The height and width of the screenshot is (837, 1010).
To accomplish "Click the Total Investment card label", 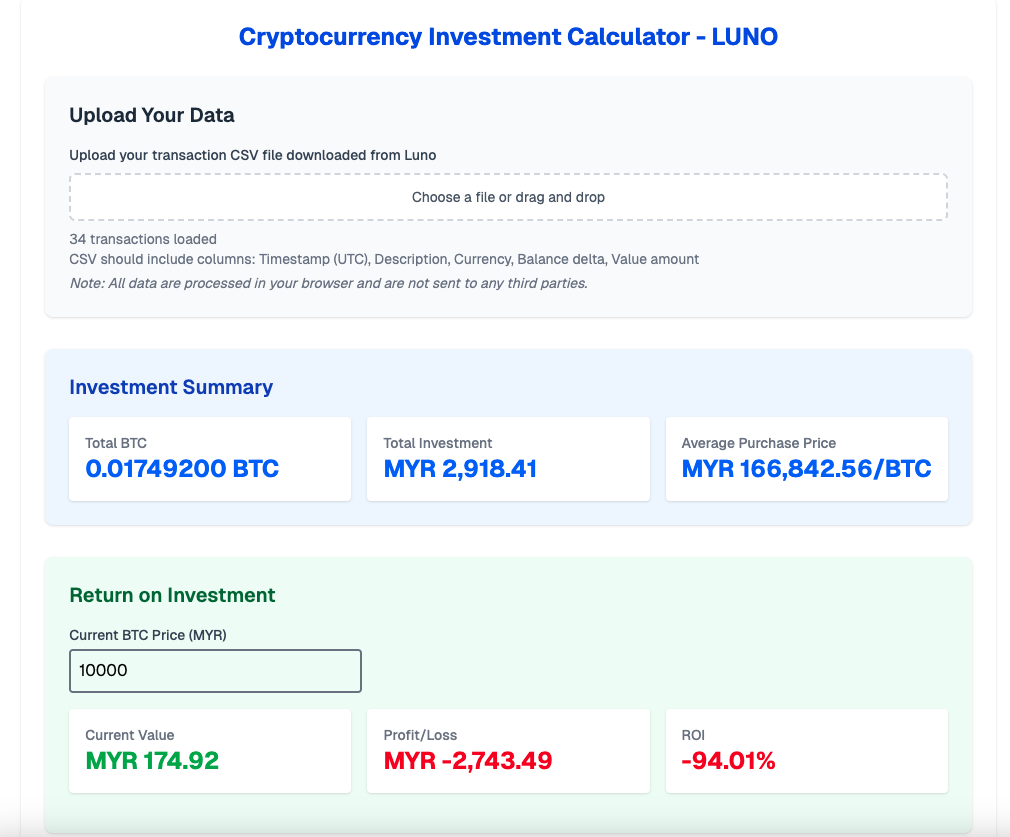I will click(438, 443).
